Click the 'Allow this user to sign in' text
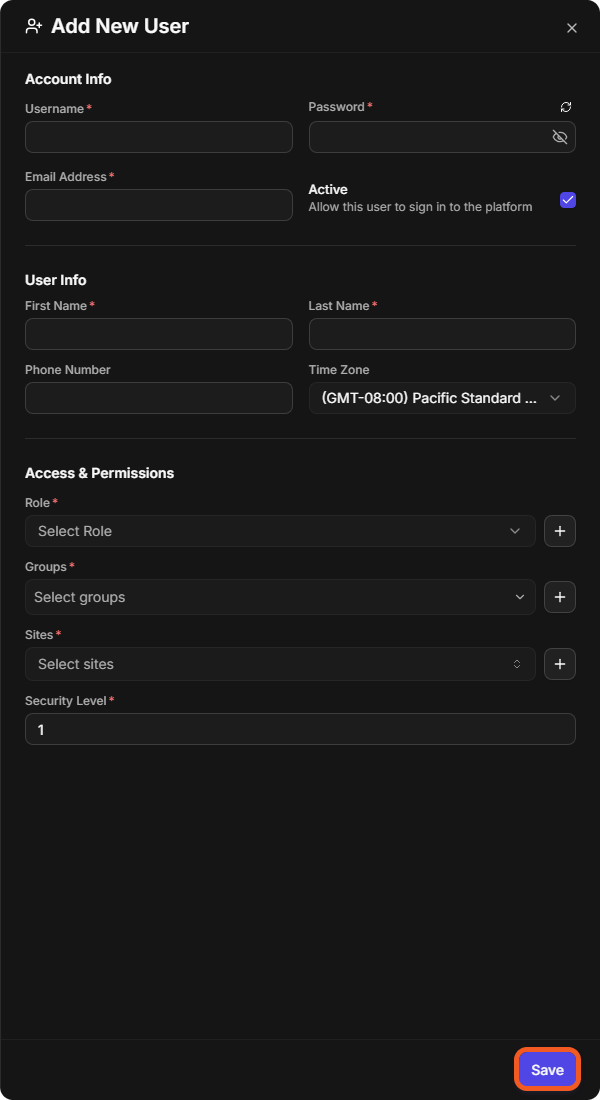This screenshot has height=1100, width=600. click(x=420, y=207)
